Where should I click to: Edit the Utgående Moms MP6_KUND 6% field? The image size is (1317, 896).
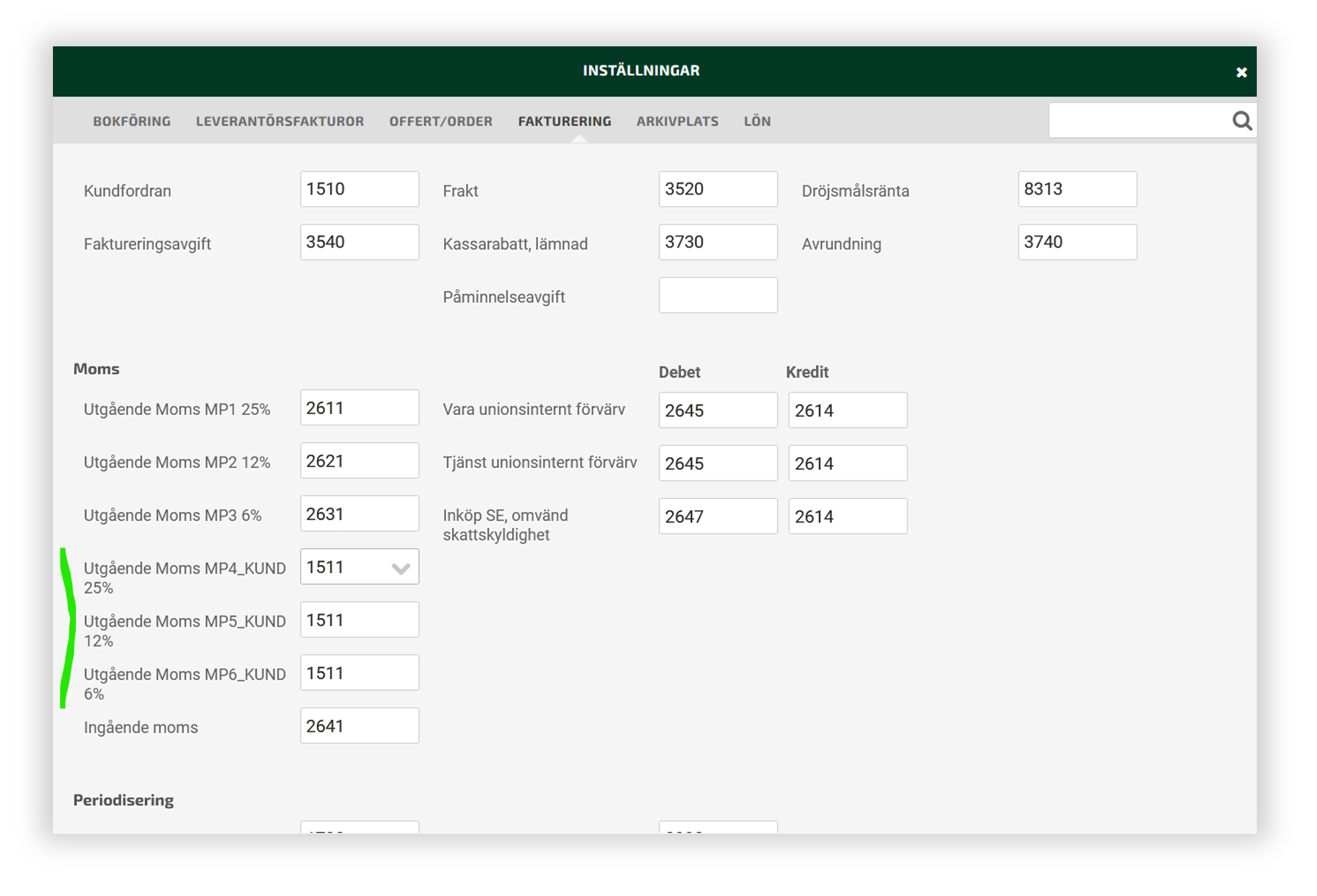(x=359, y=673)
